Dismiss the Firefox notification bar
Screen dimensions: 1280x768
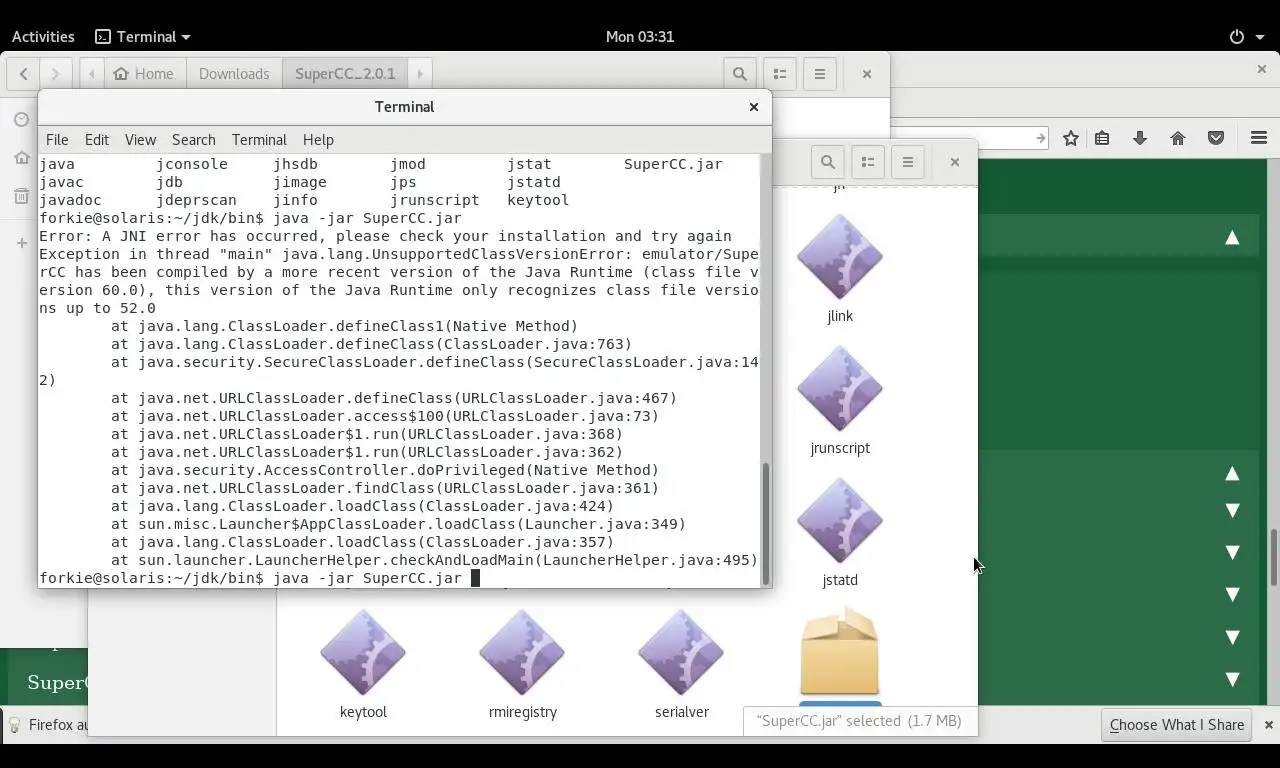click(x=1268, y=725)
